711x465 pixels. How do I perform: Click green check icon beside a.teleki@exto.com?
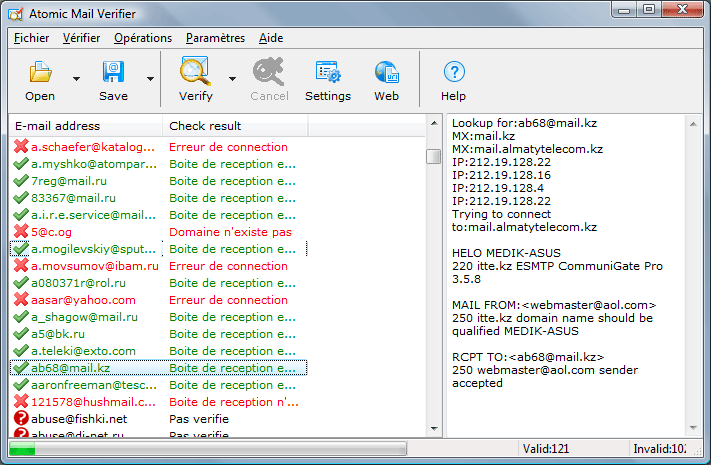21,351
